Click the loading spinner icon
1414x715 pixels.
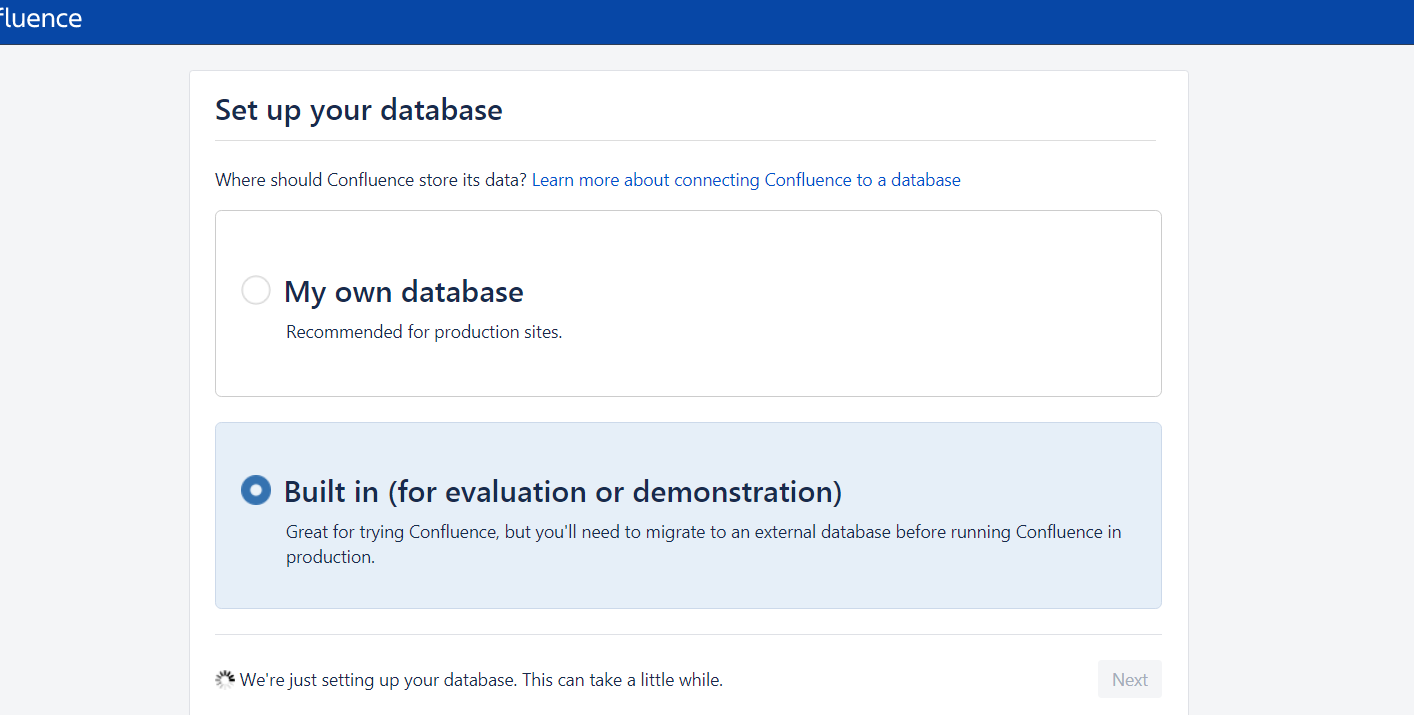pos(224,678)
